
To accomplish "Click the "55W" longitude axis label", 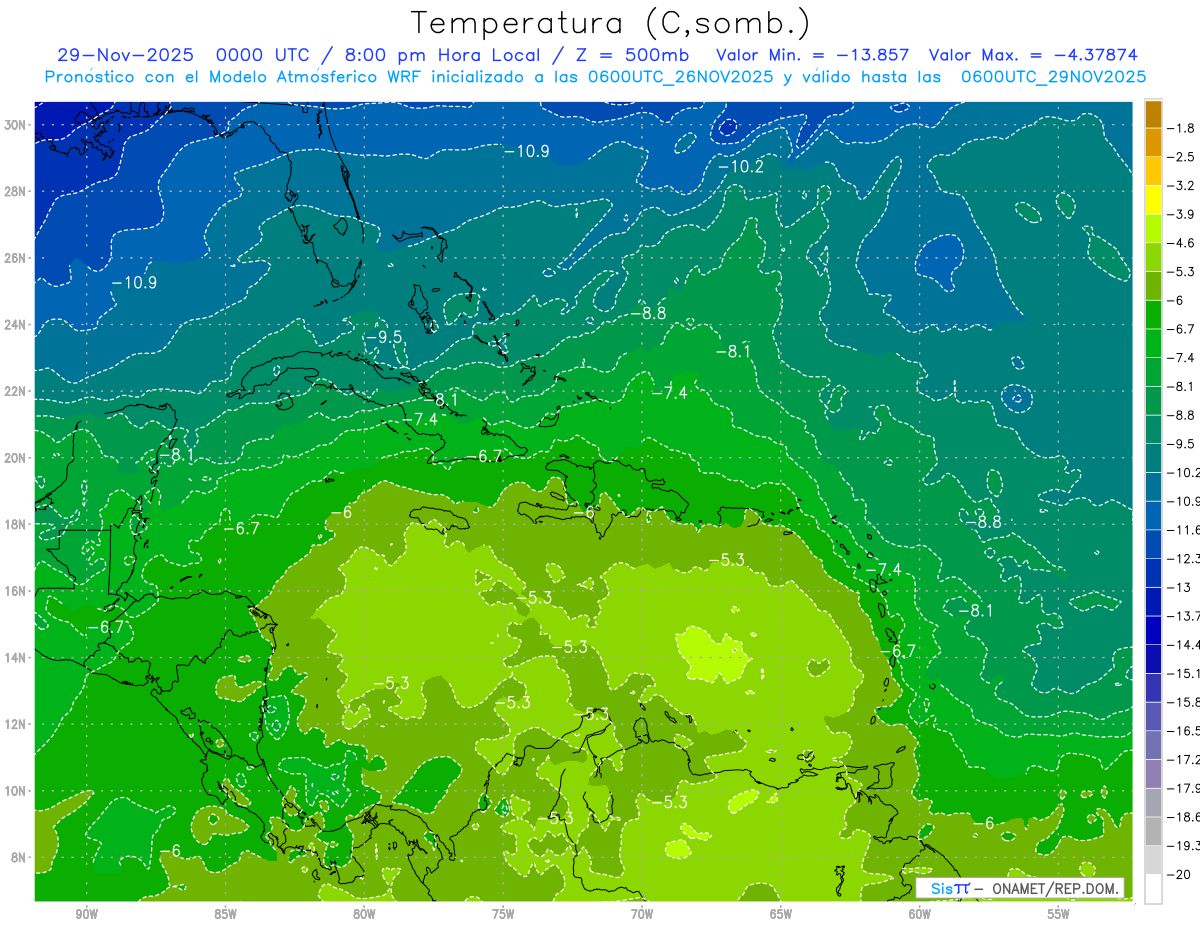I will coord(1059,914).
